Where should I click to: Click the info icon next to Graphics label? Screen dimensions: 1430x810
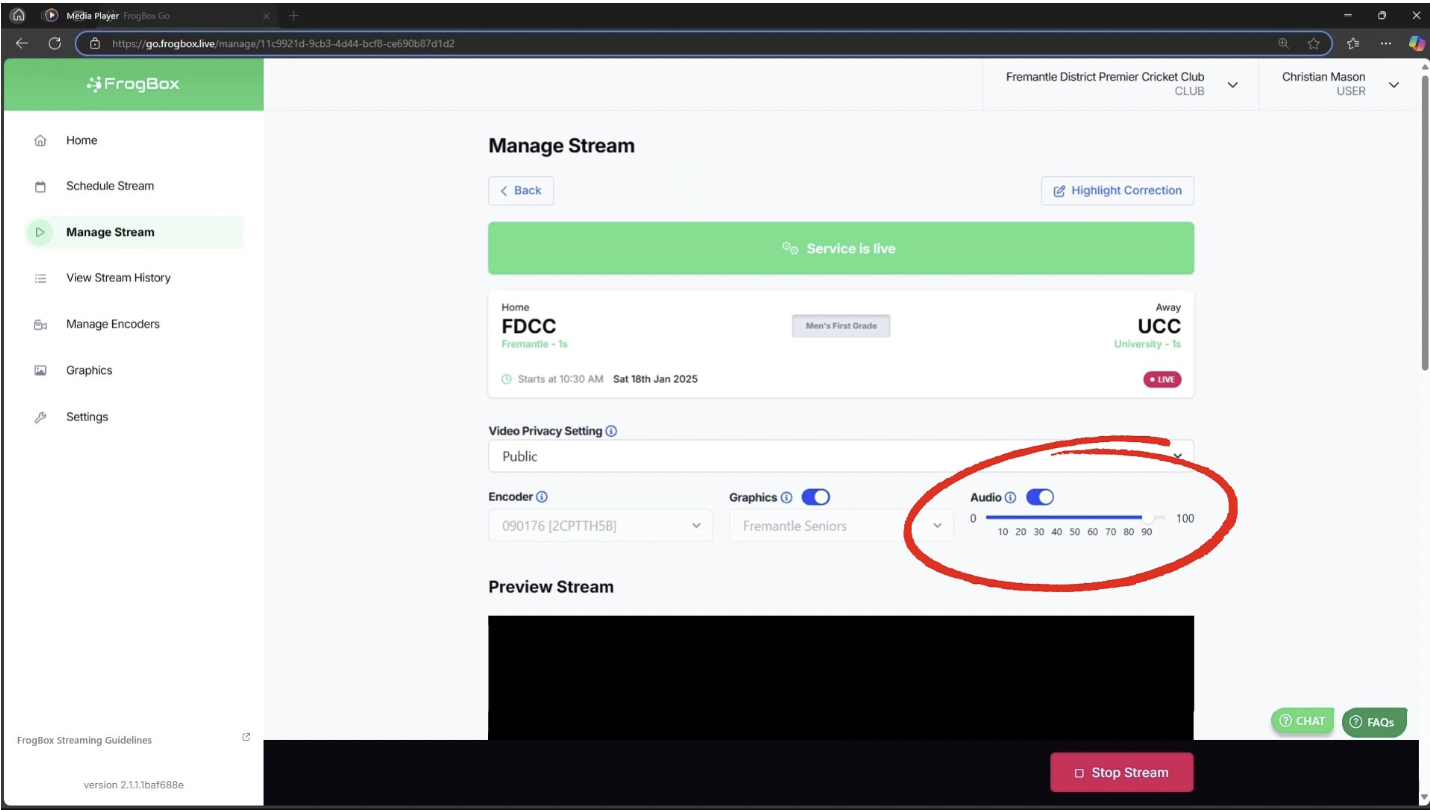point(786,498)
